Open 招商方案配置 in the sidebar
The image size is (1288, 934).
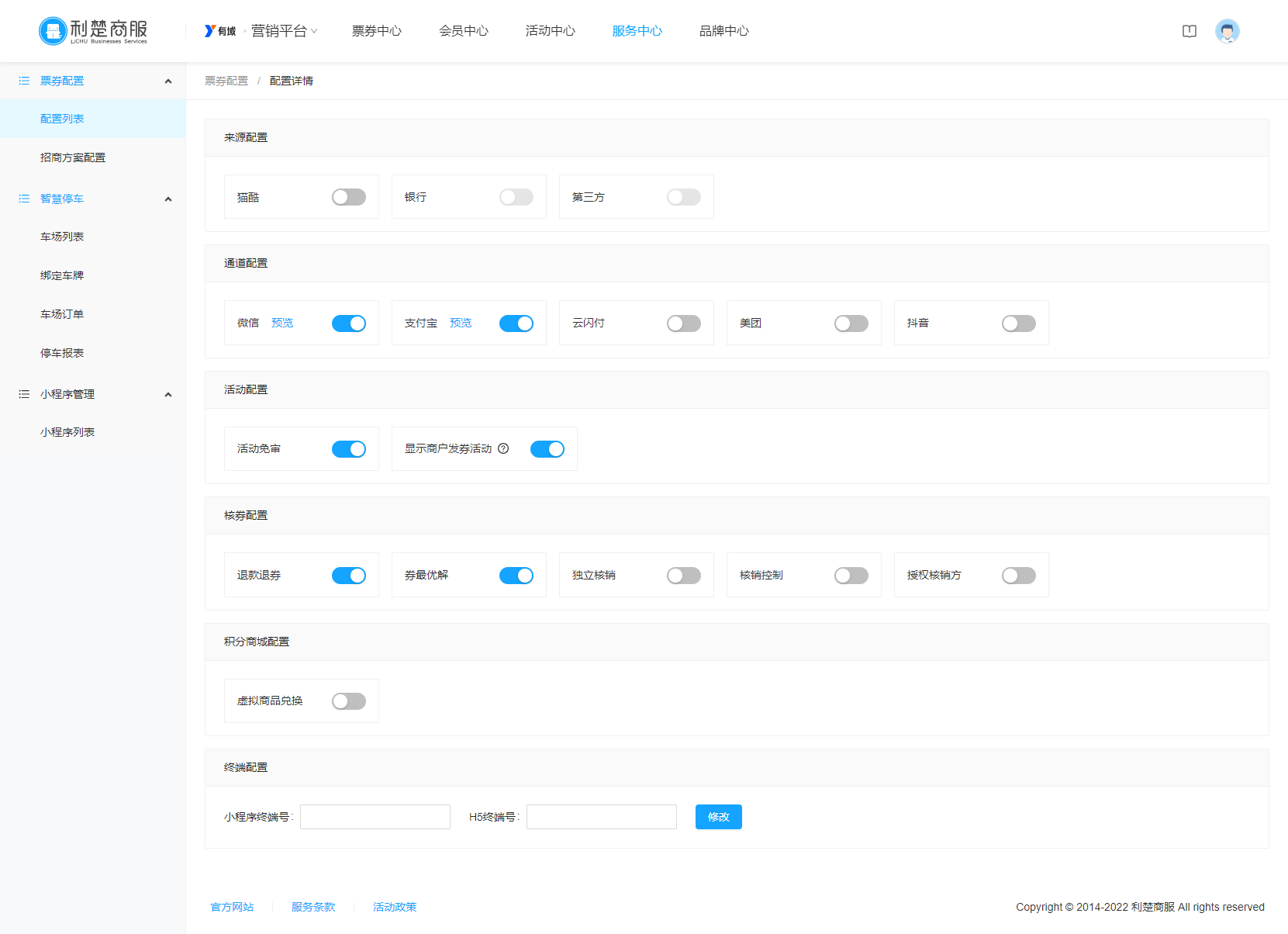tap(93, 157)
